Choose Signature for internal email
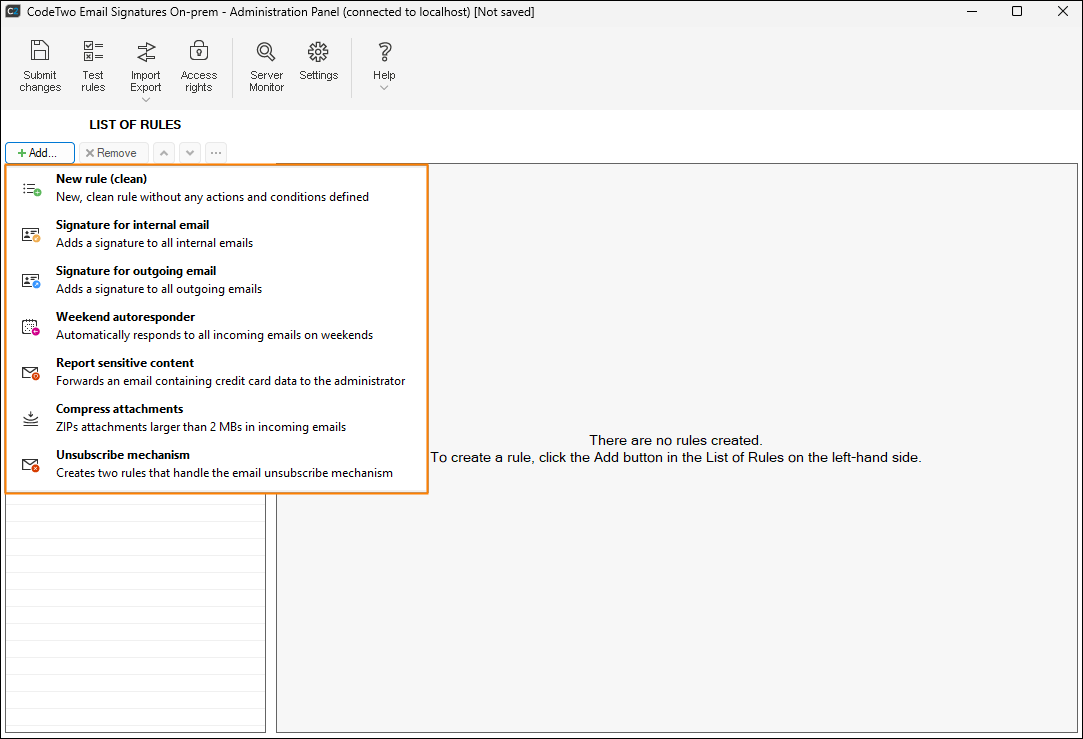Image resolution: width=1083 pixels, height=739 pixels. pos(132,225)
